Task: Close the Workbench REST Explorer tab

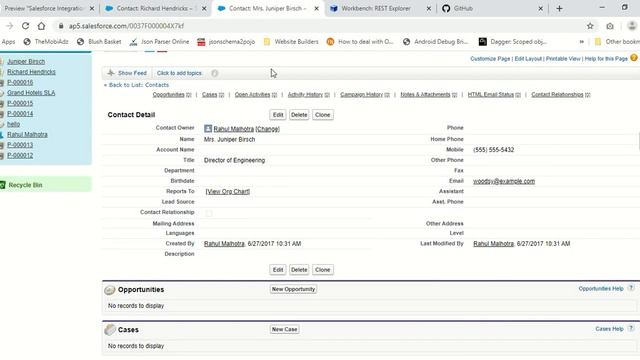Action: (429, 8)
